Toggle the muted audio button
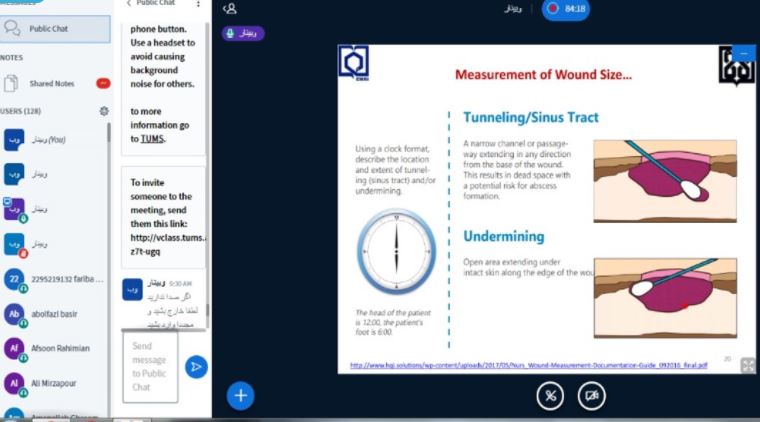The image size is (760, 422). point(549,395)
